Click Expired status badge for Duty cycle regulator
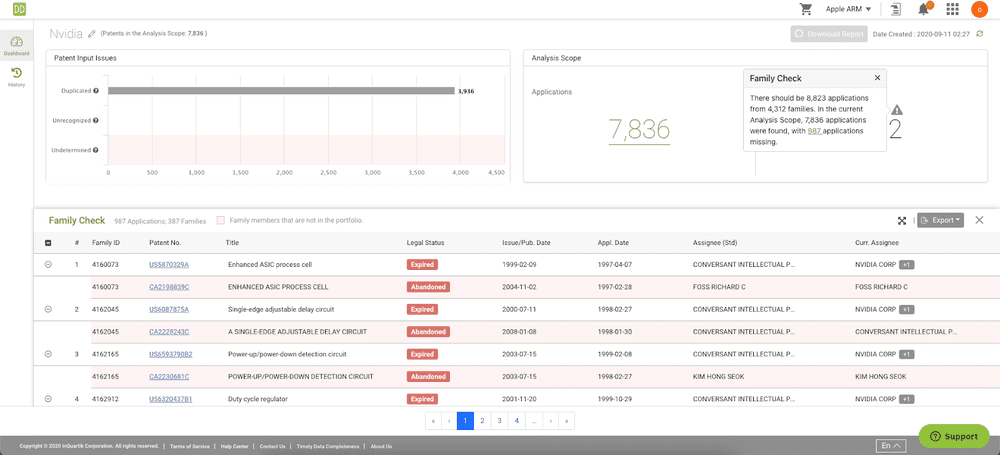The width and height of the screenshot is (1000, 455). coord(422,399)
